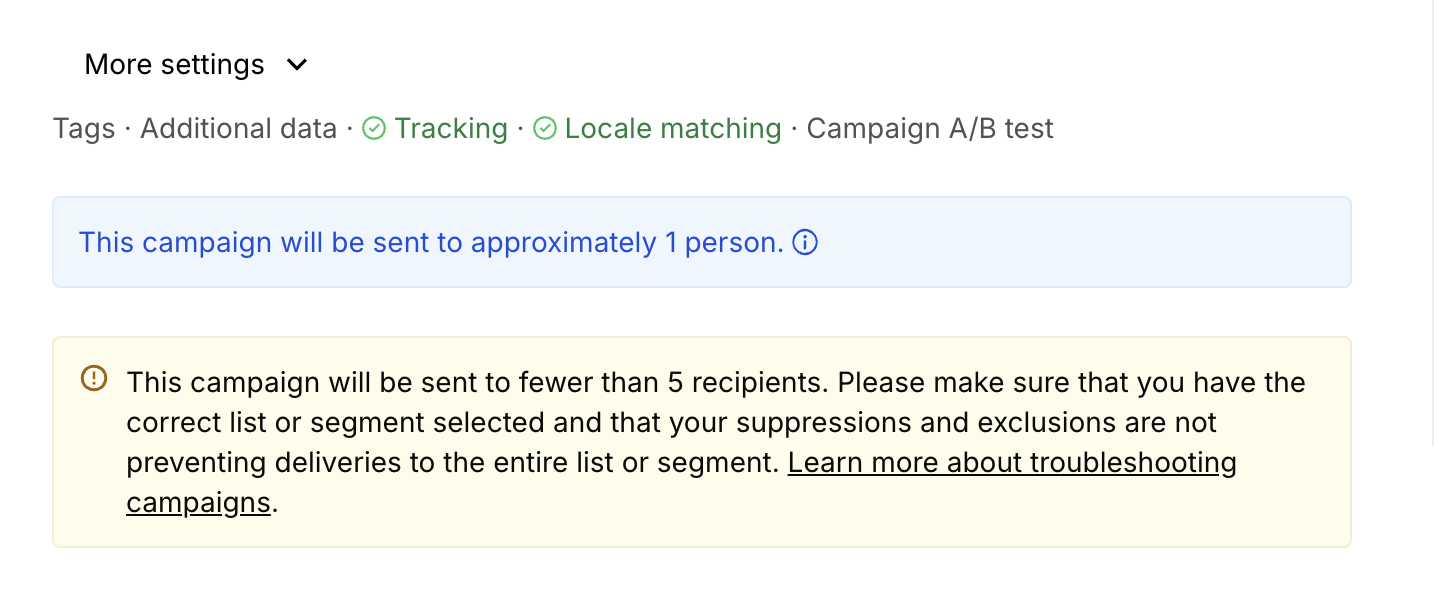Click the word 'campaigns' ending the underlined link

point(198,502)
